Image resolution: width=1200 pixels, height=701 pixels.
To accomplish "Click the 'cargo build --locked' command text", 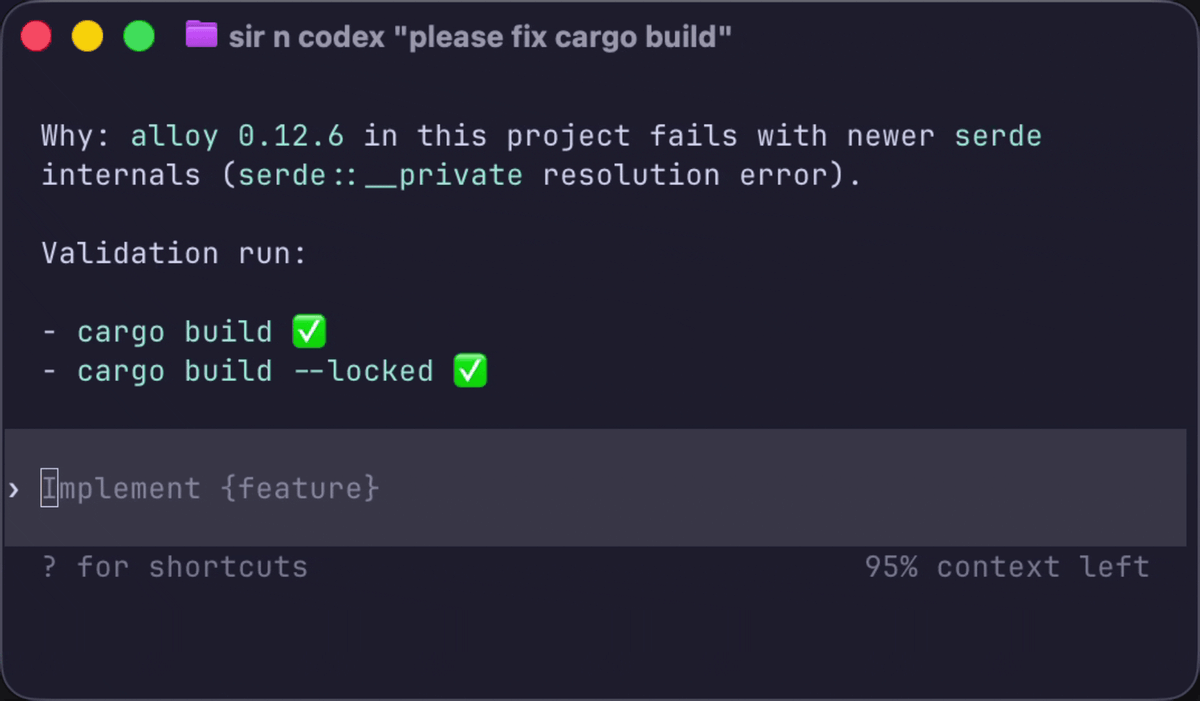I will 255,371.
